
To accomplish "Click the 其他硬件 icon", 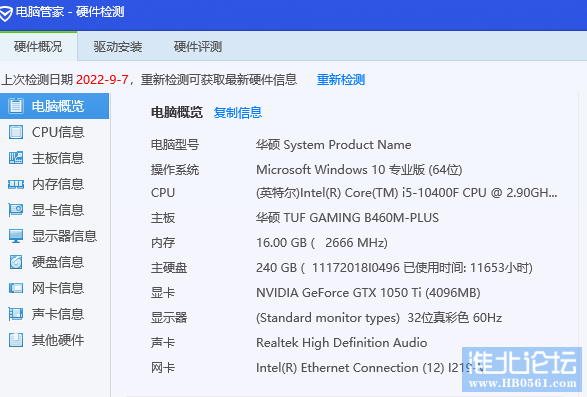I will pyautogui.click(x=16, y=340).
